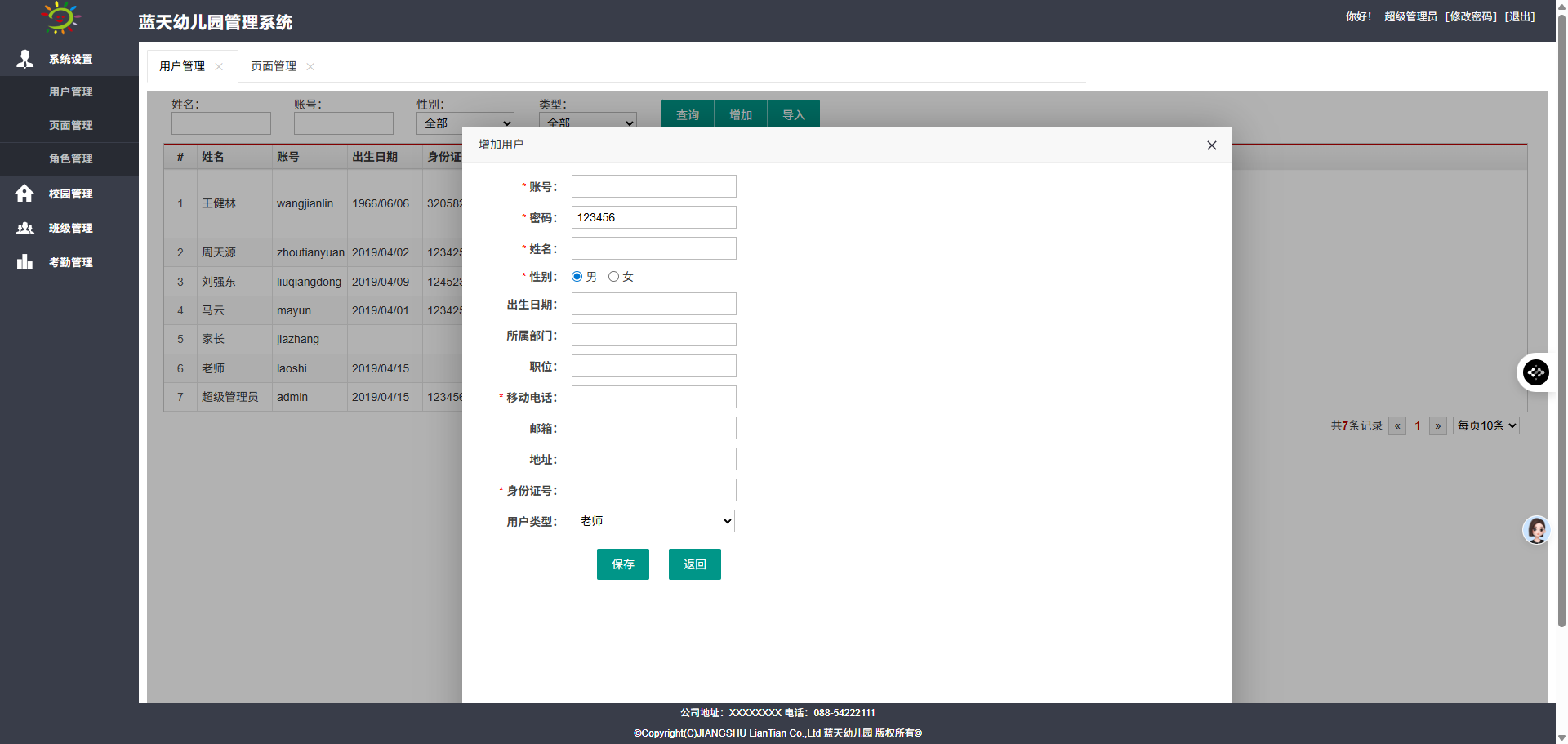Image resolution: width=1568 pixels, height=744 pixels.
Task: Open the 每页10条 page size dropdown
Action: pyautogui.click(x=1486, y=425)
